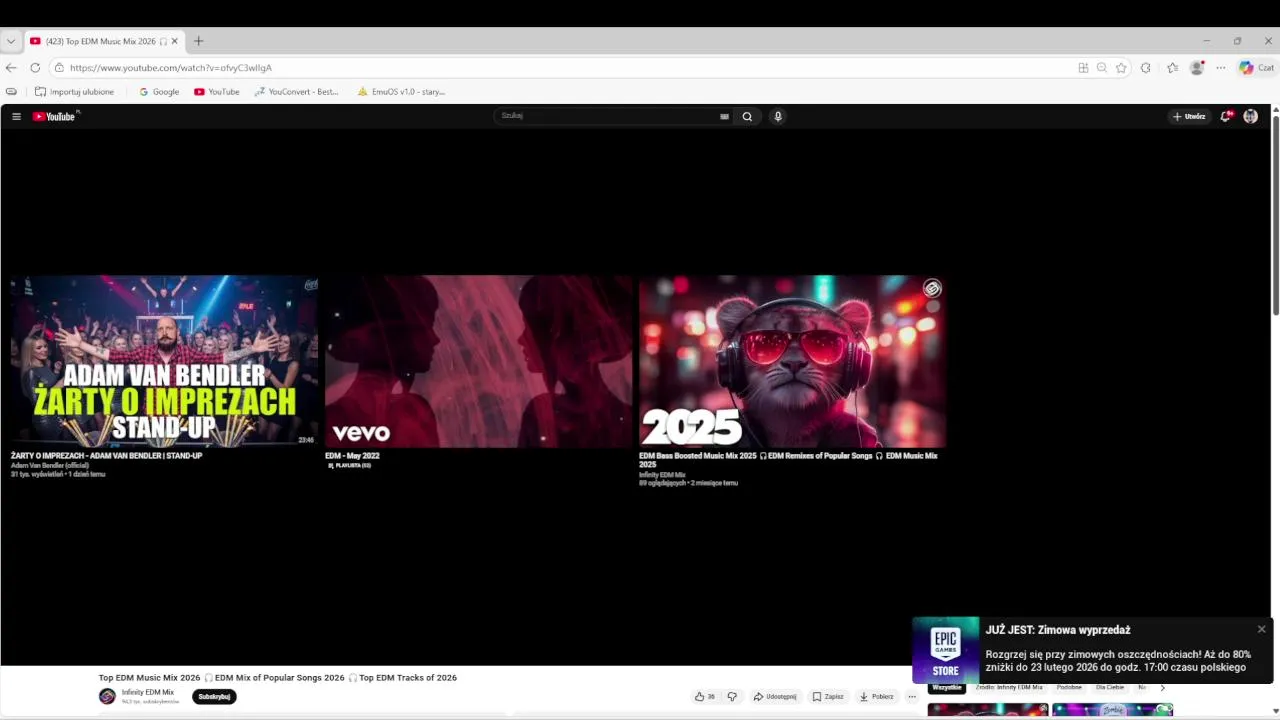Open the split screen icon in address bar
The width and height of the screenshot is (1280, 720).
click(x=1083, y=68)
